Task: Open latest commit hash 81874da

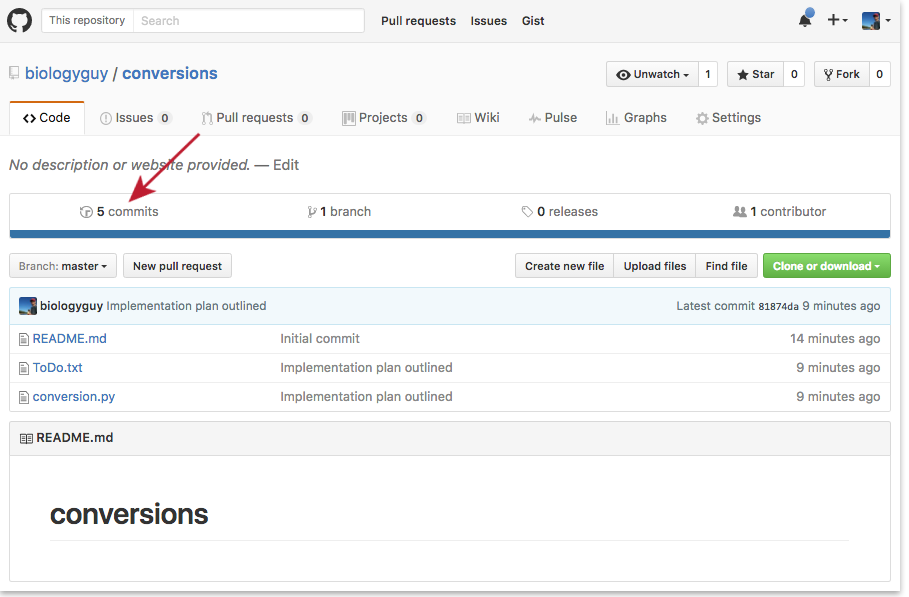Action: (x=779, y=307)
